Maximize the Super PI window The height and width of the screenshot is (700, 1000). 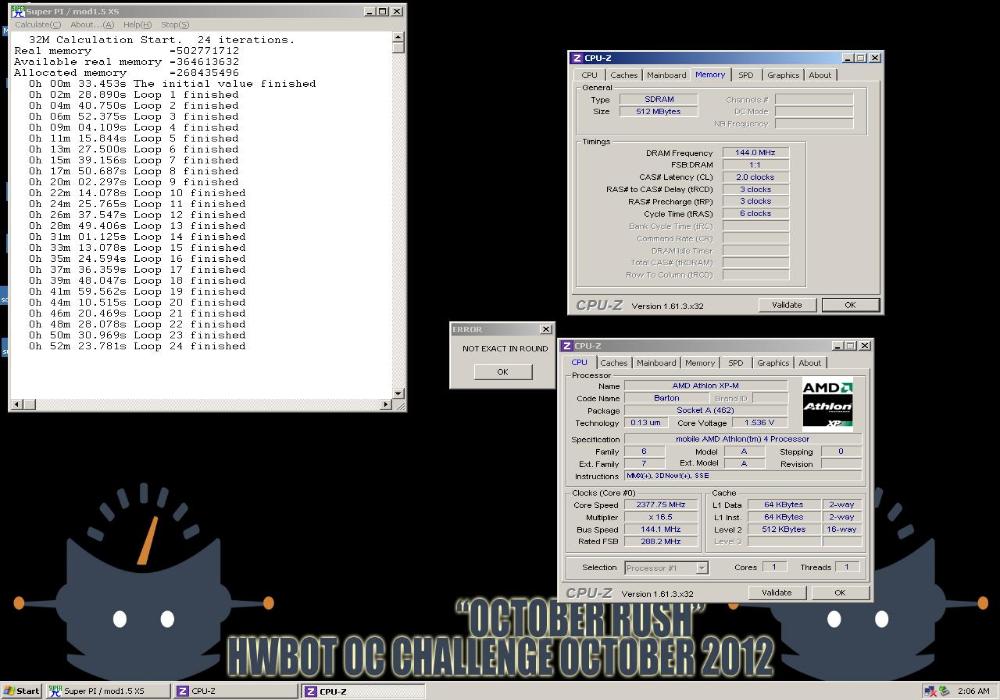tap(382, 11)
